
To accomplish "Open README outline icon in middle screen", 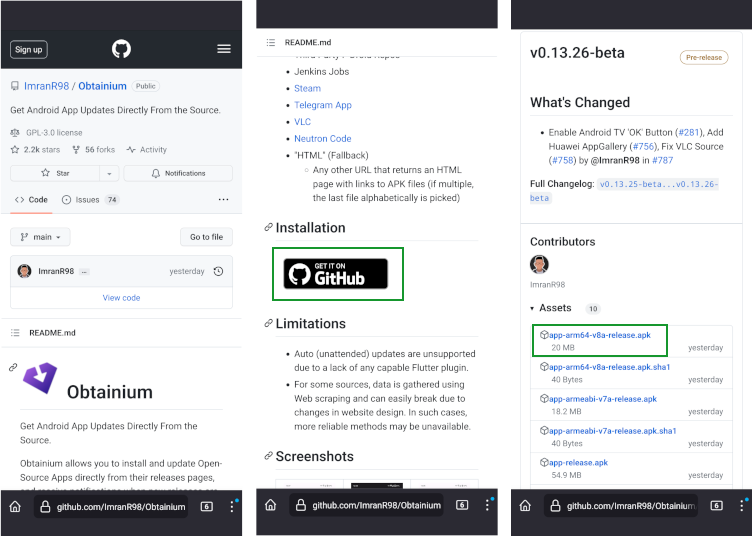I will coord(271,42).
